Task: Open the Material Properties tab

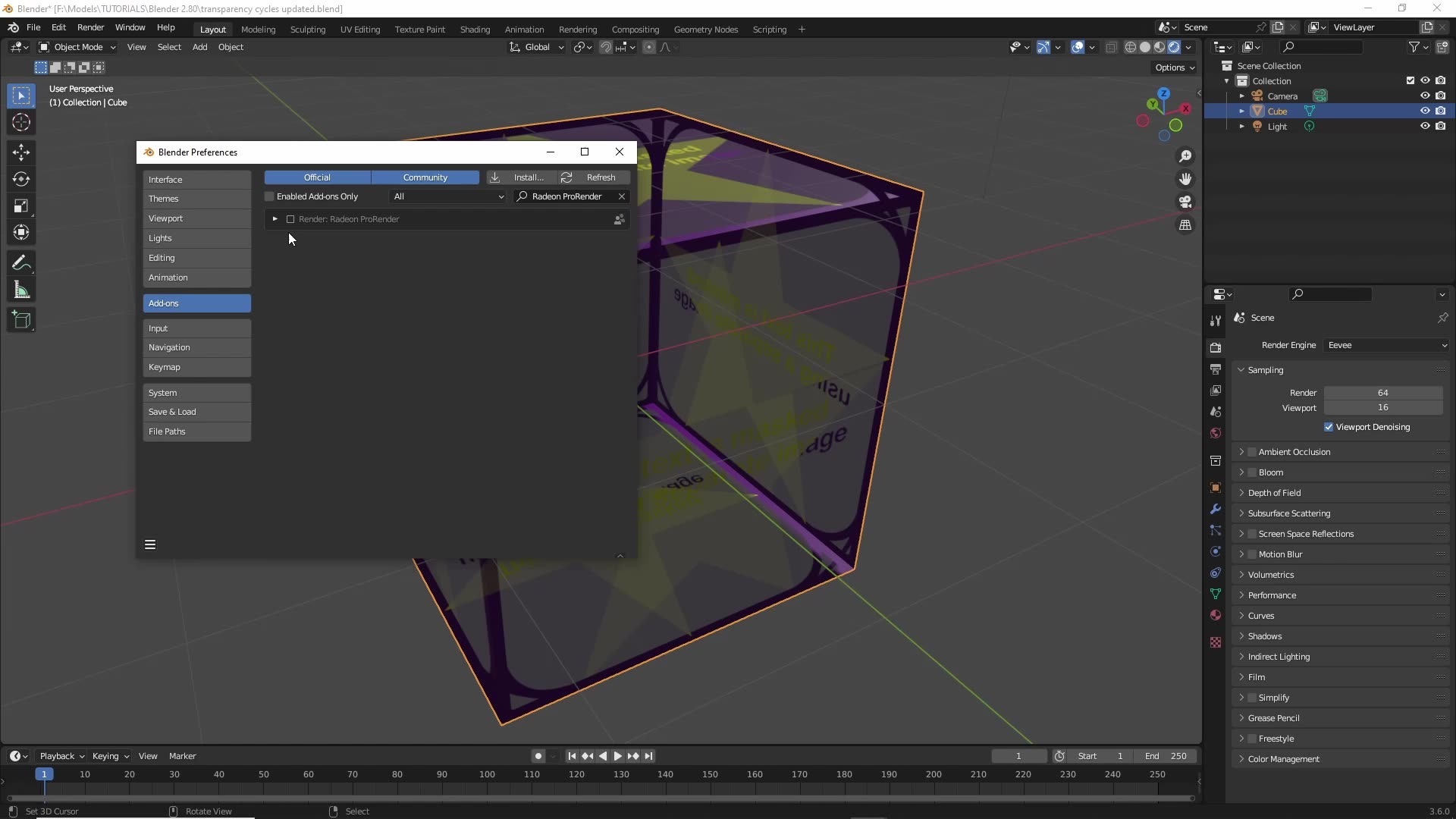Action: pos(1216,615)
